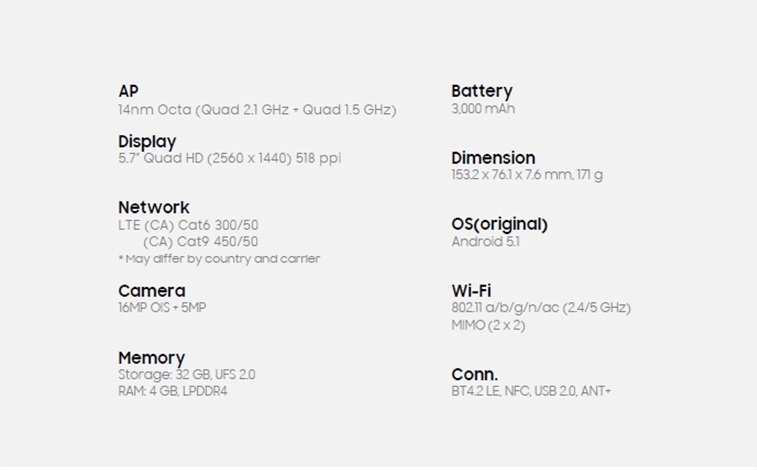
Task: Select the 153.2 x 76.1 dimension text
Action: (527, 175)
